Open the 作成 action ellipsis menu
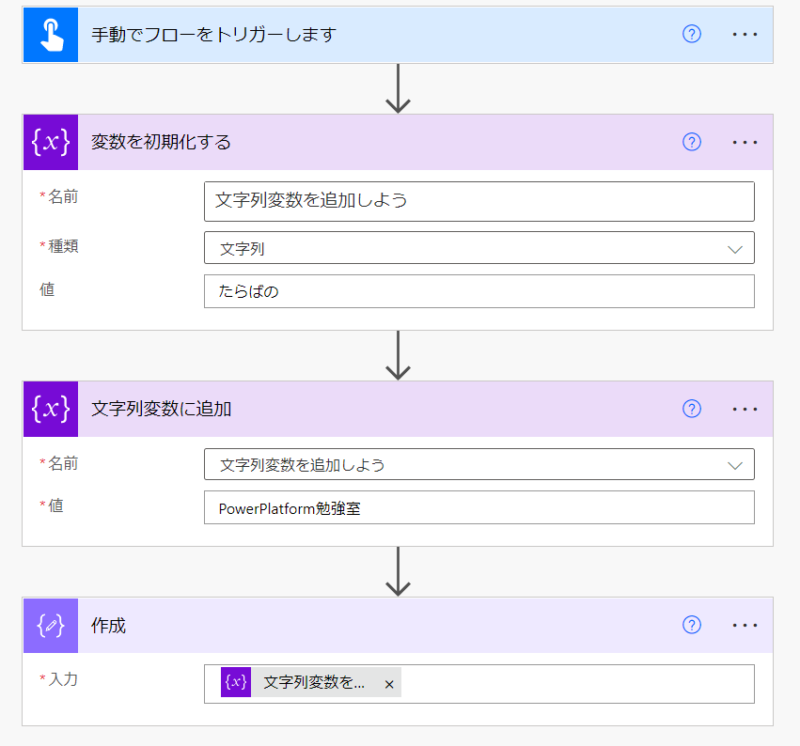 coord(745,625)
